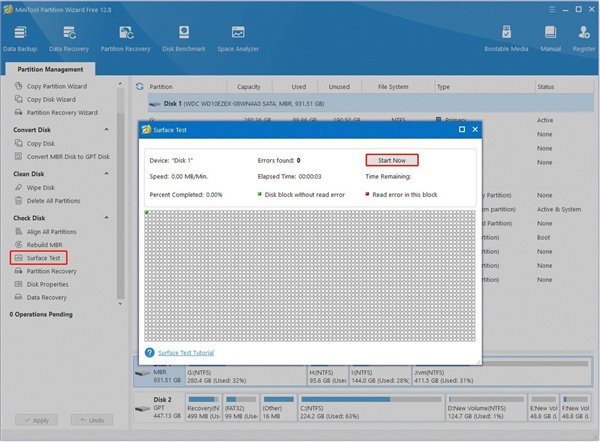Open the Surface Test Tutorial link
The width and height of the screenshot is (600, 442).
pyautogui.click(x=186, y=353)
